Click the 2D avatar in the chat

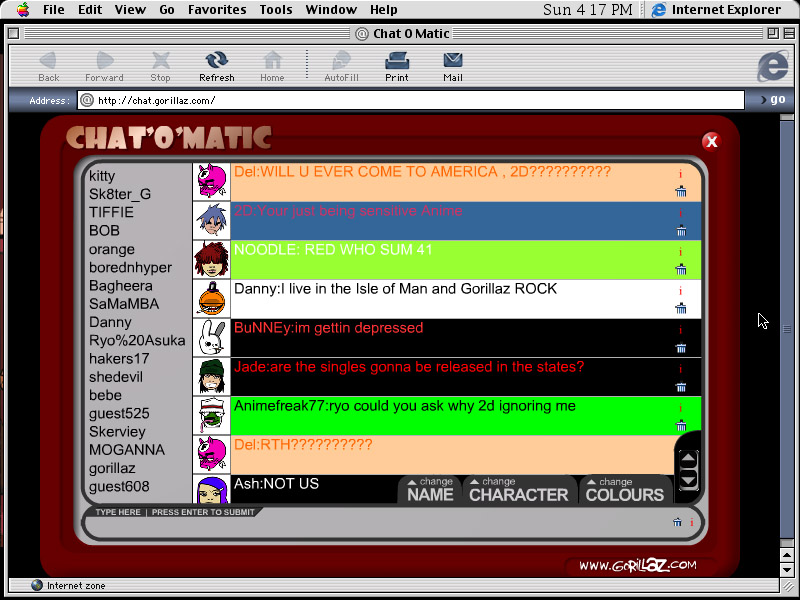[211, 220]
